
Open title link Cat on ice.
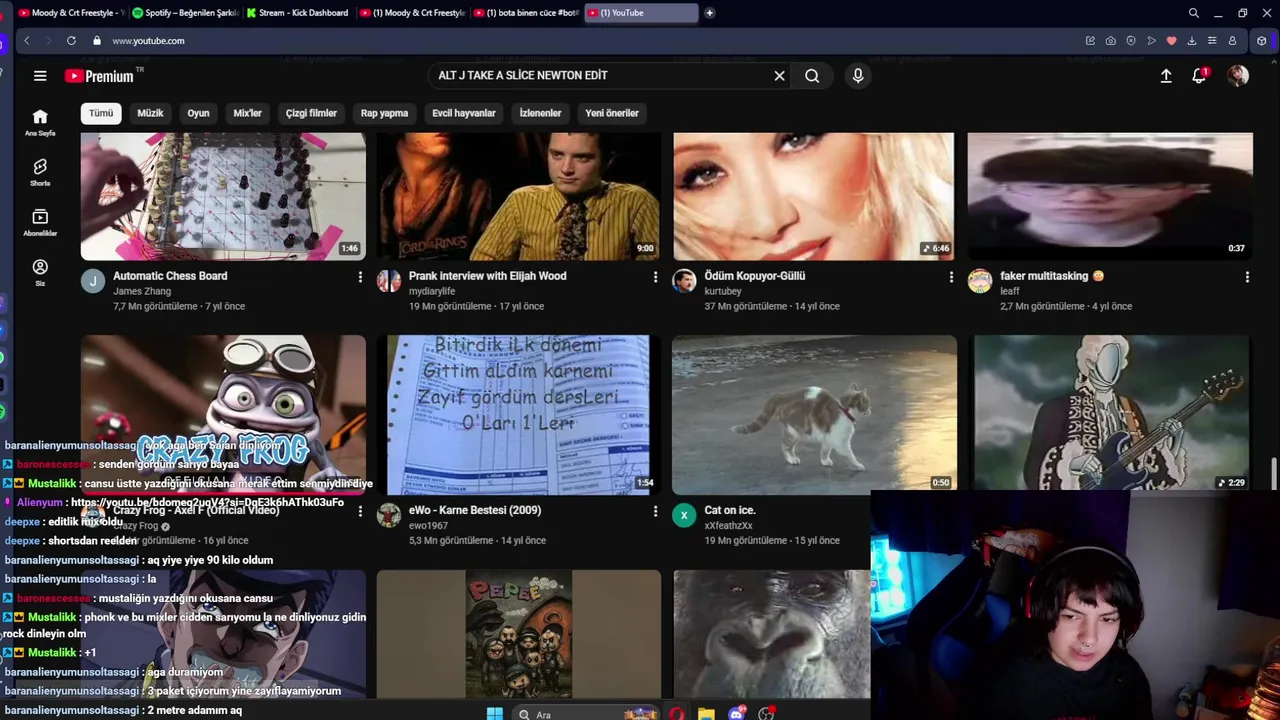tap(730, 510)
